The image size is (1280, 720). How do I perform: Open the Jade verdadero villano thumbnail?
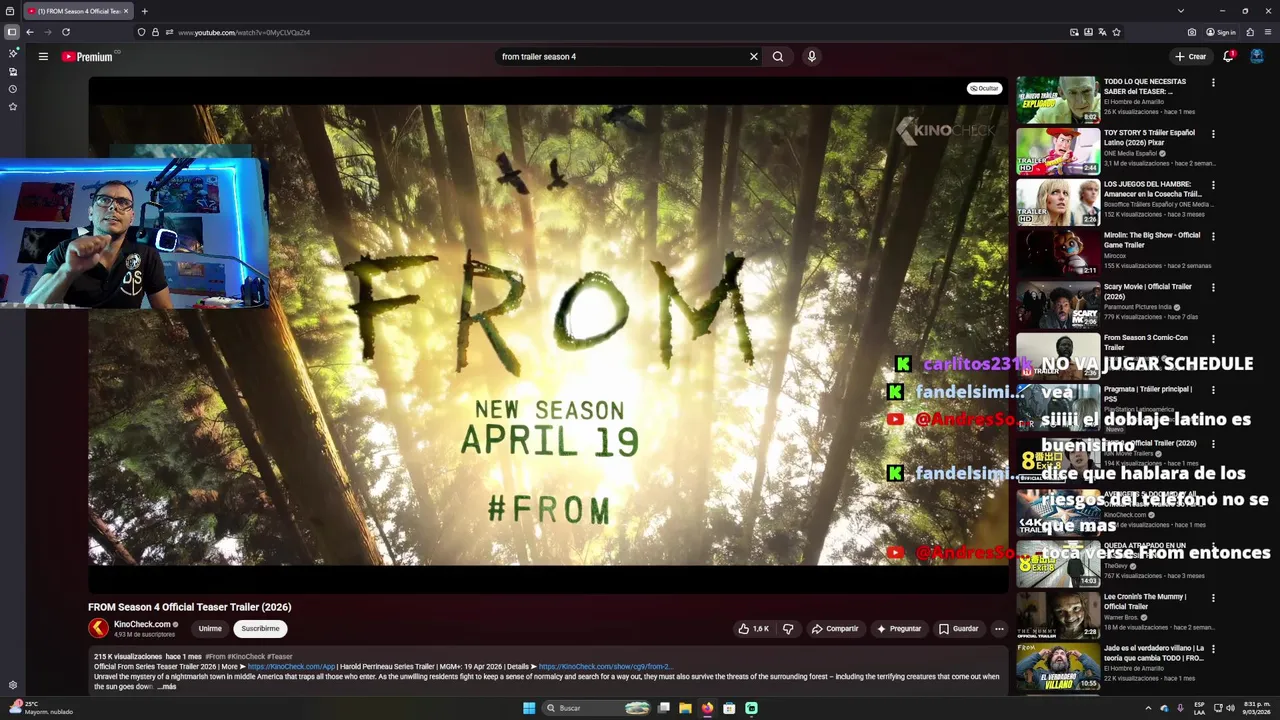1058,667
